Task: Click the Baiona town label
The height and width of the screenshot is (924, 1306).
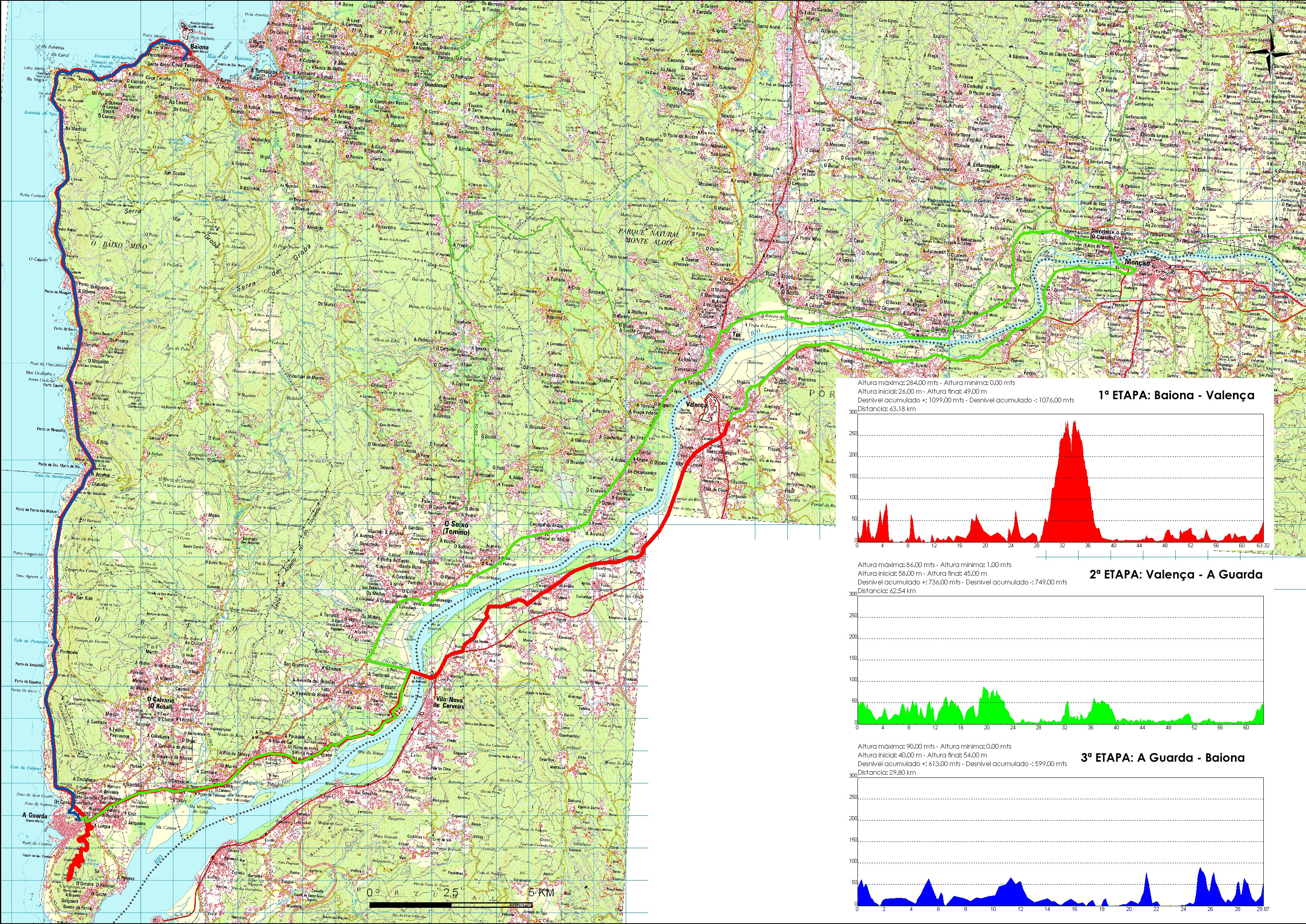Action: point(199,47)
